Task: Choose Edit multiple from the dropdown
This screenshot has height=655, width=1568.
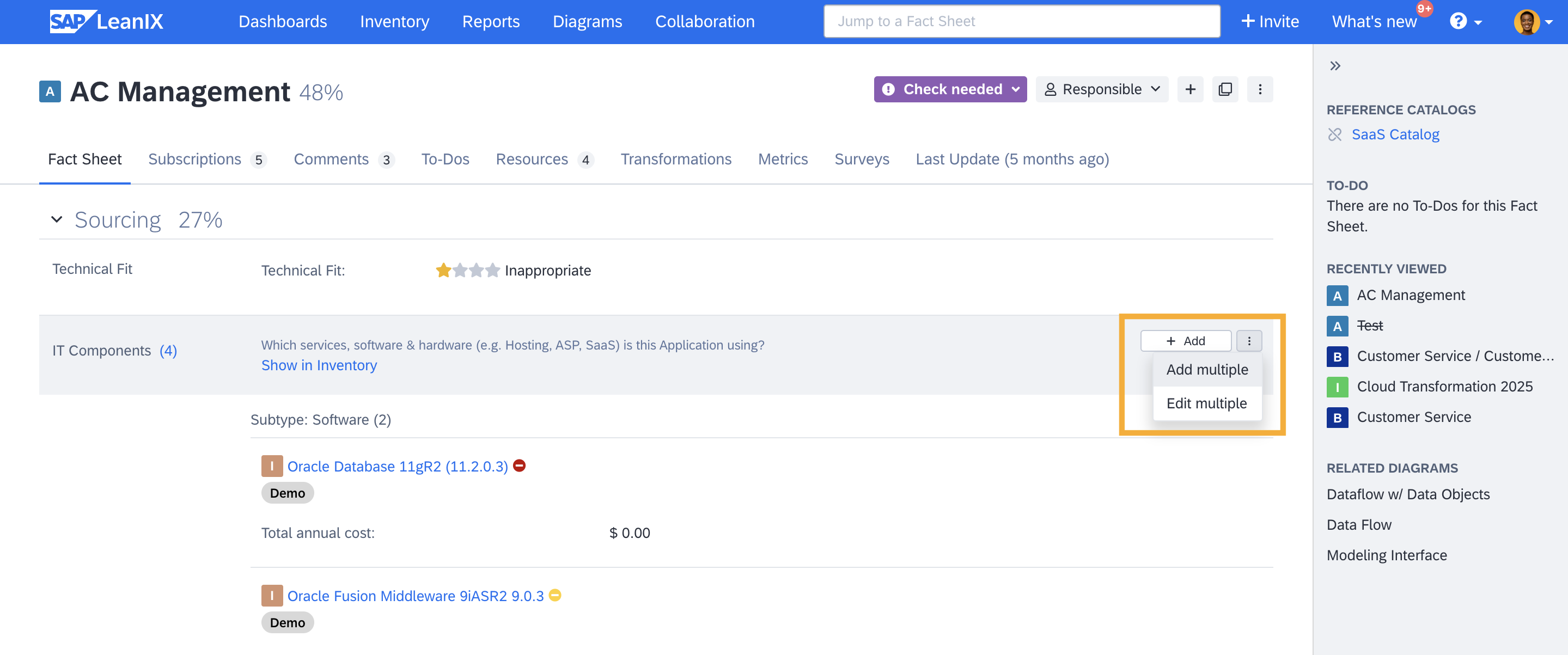Action: coord(1206,403)
